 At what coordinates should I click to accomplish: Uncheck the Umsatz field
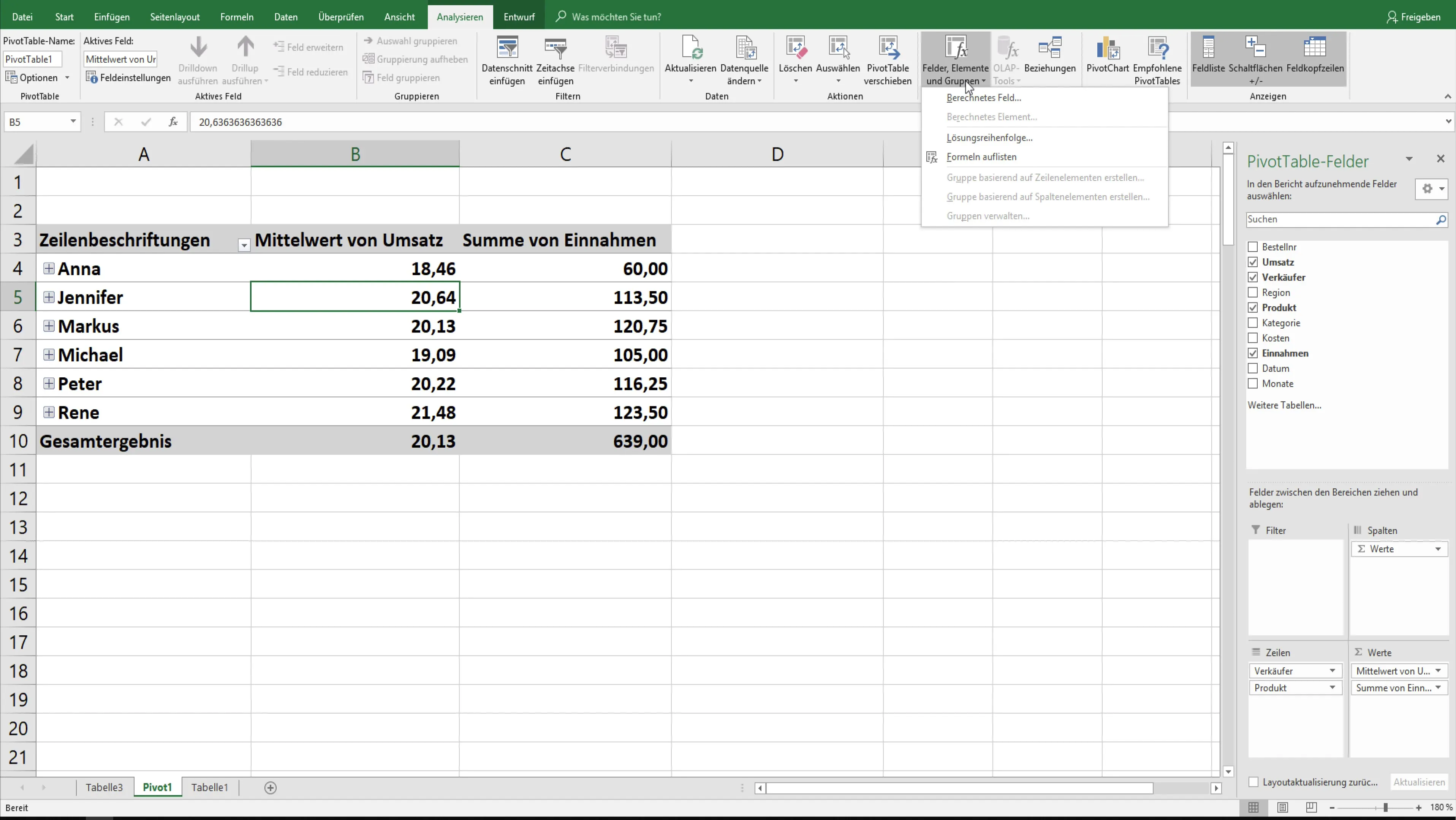pos(1252,262)
